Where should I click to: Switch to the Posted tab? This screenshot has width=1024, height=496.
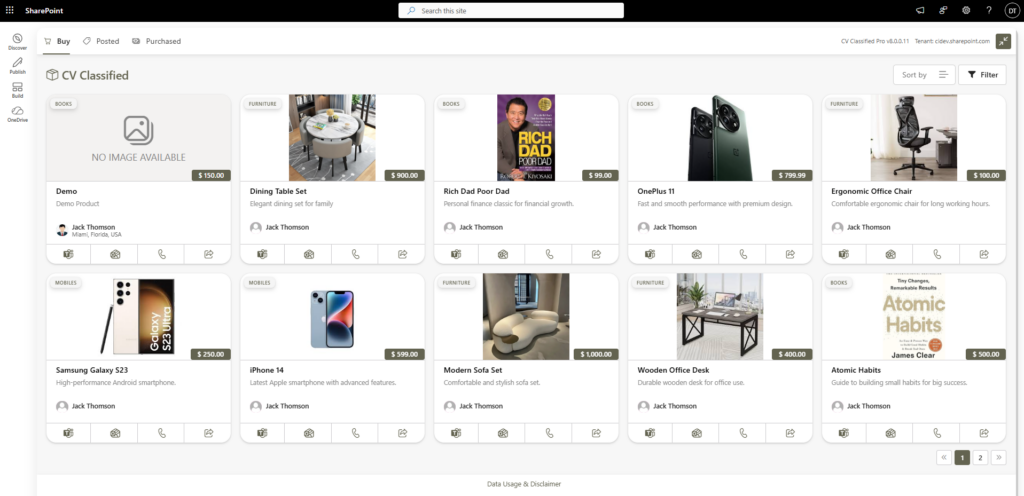pos(101,41)
